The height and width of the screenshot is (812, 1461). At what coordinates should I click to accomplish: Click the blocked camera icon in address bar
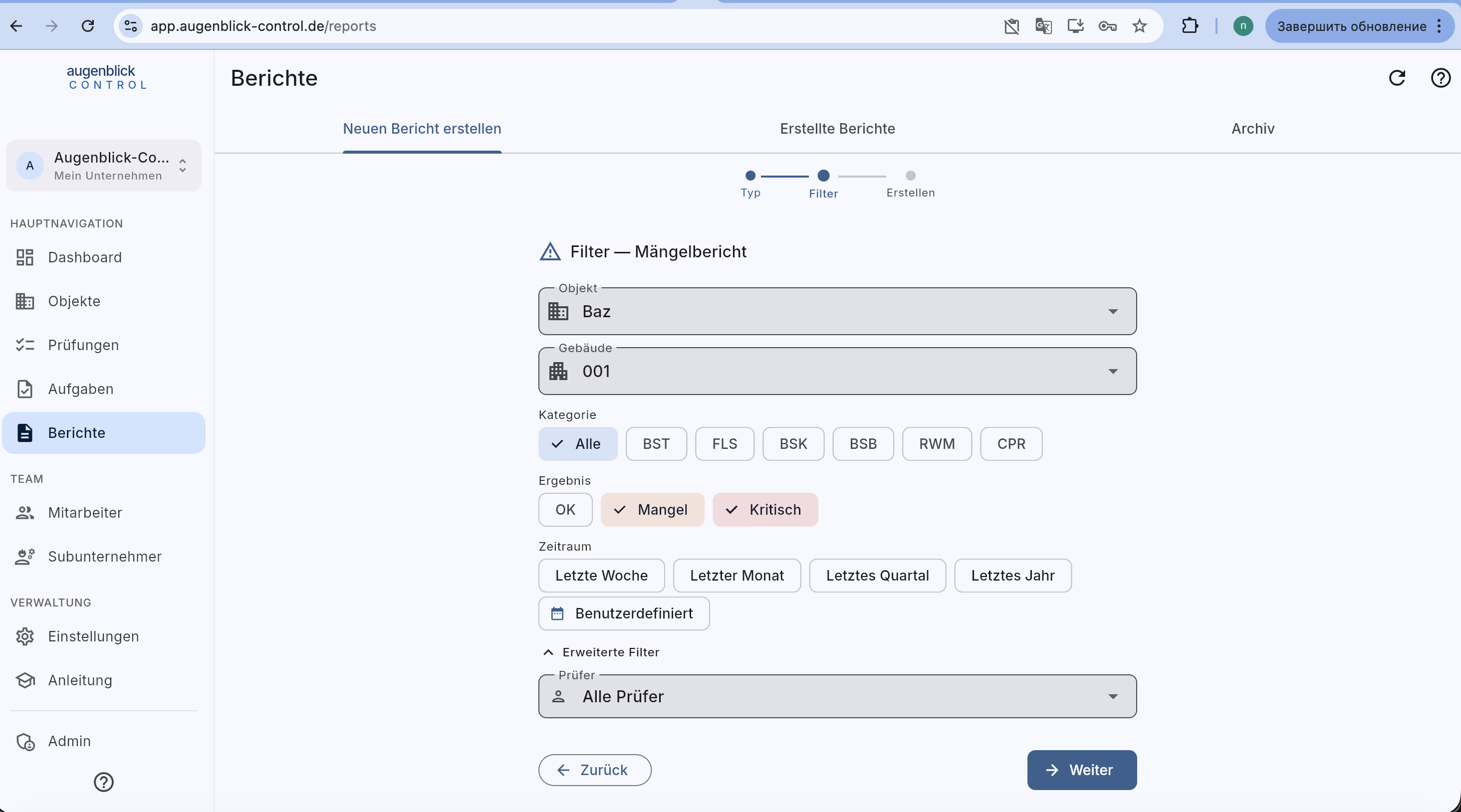[x=1011, y=26]
